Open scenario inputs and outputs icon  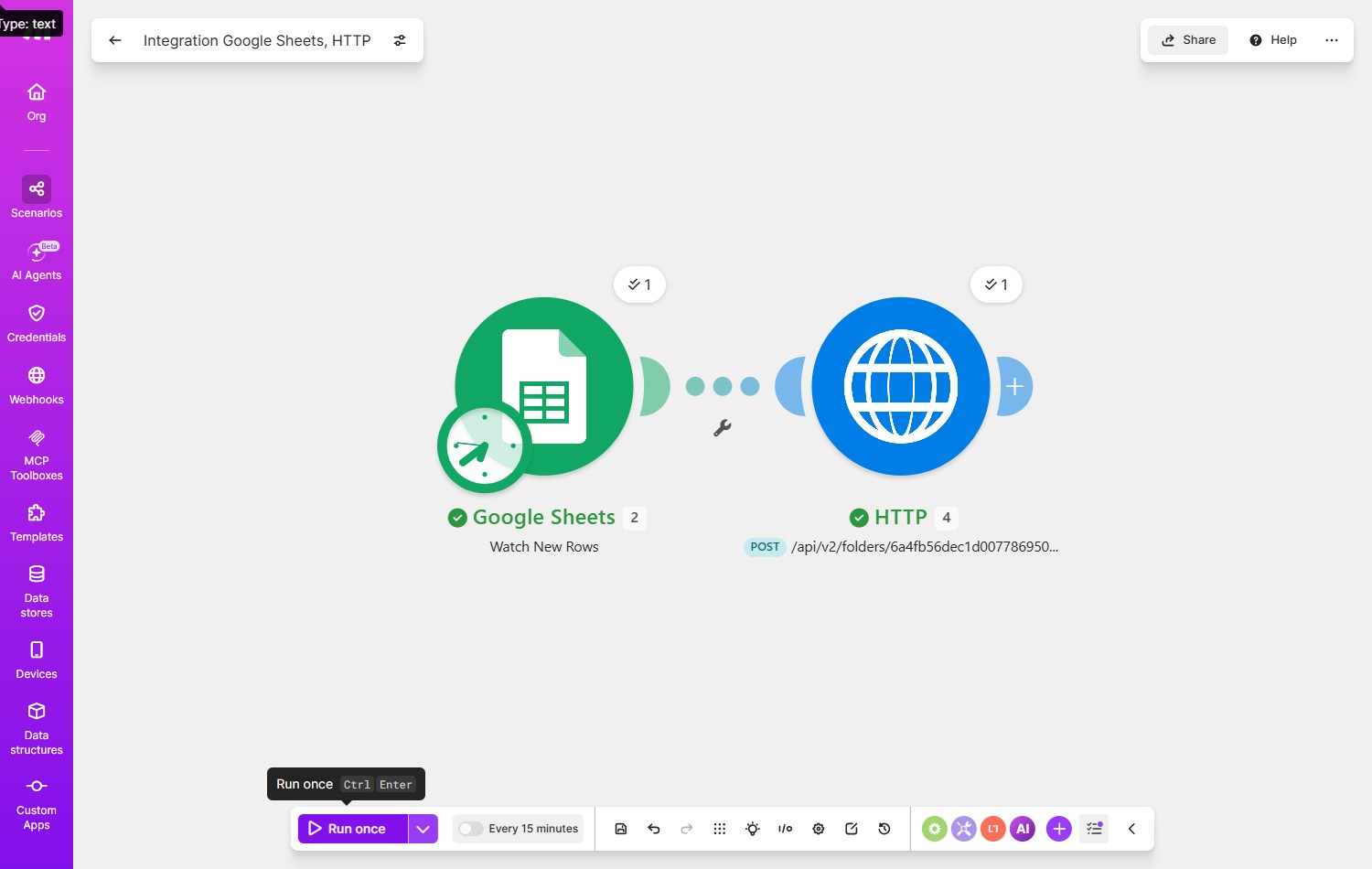coord(786,829)
